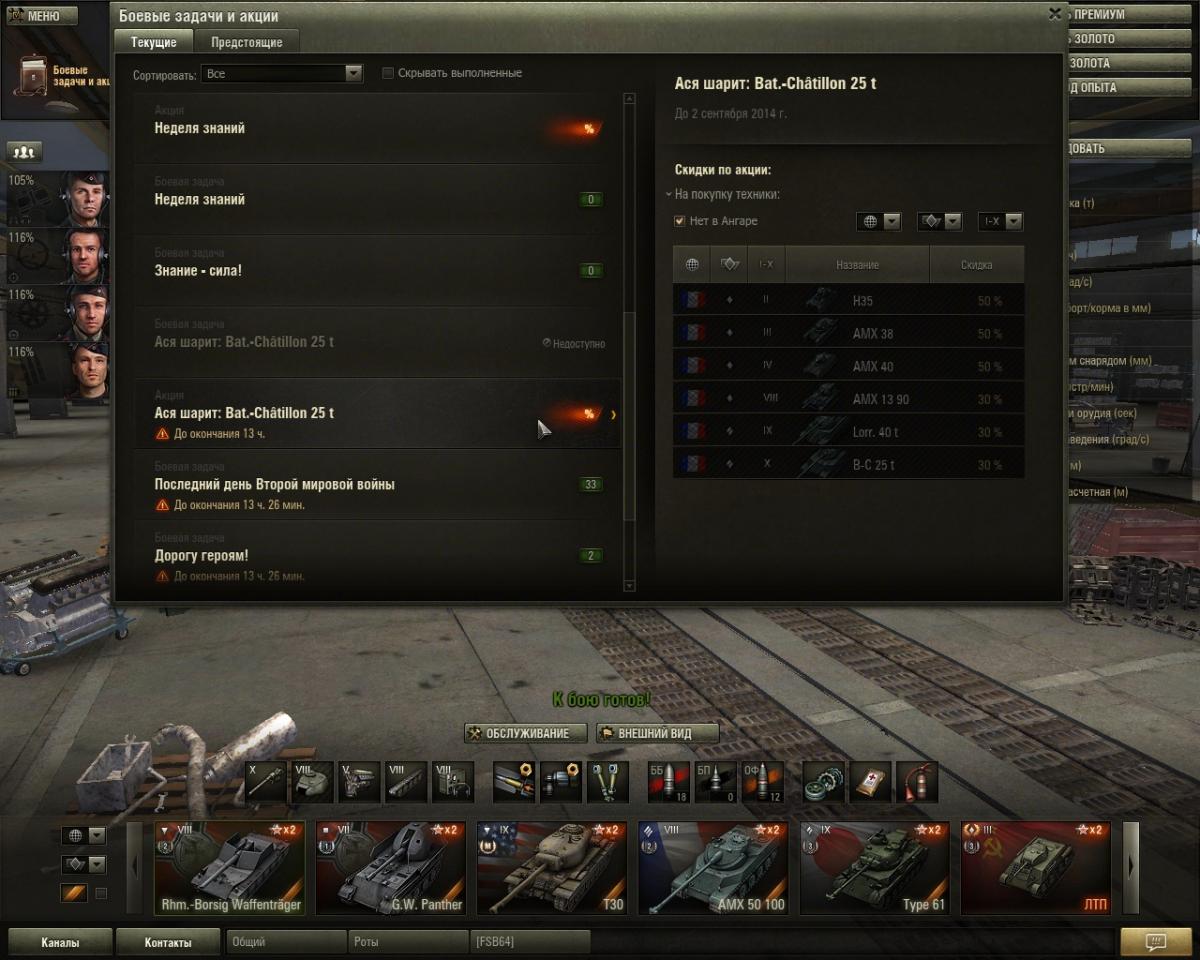Click the Контакты button

[167, 942]
